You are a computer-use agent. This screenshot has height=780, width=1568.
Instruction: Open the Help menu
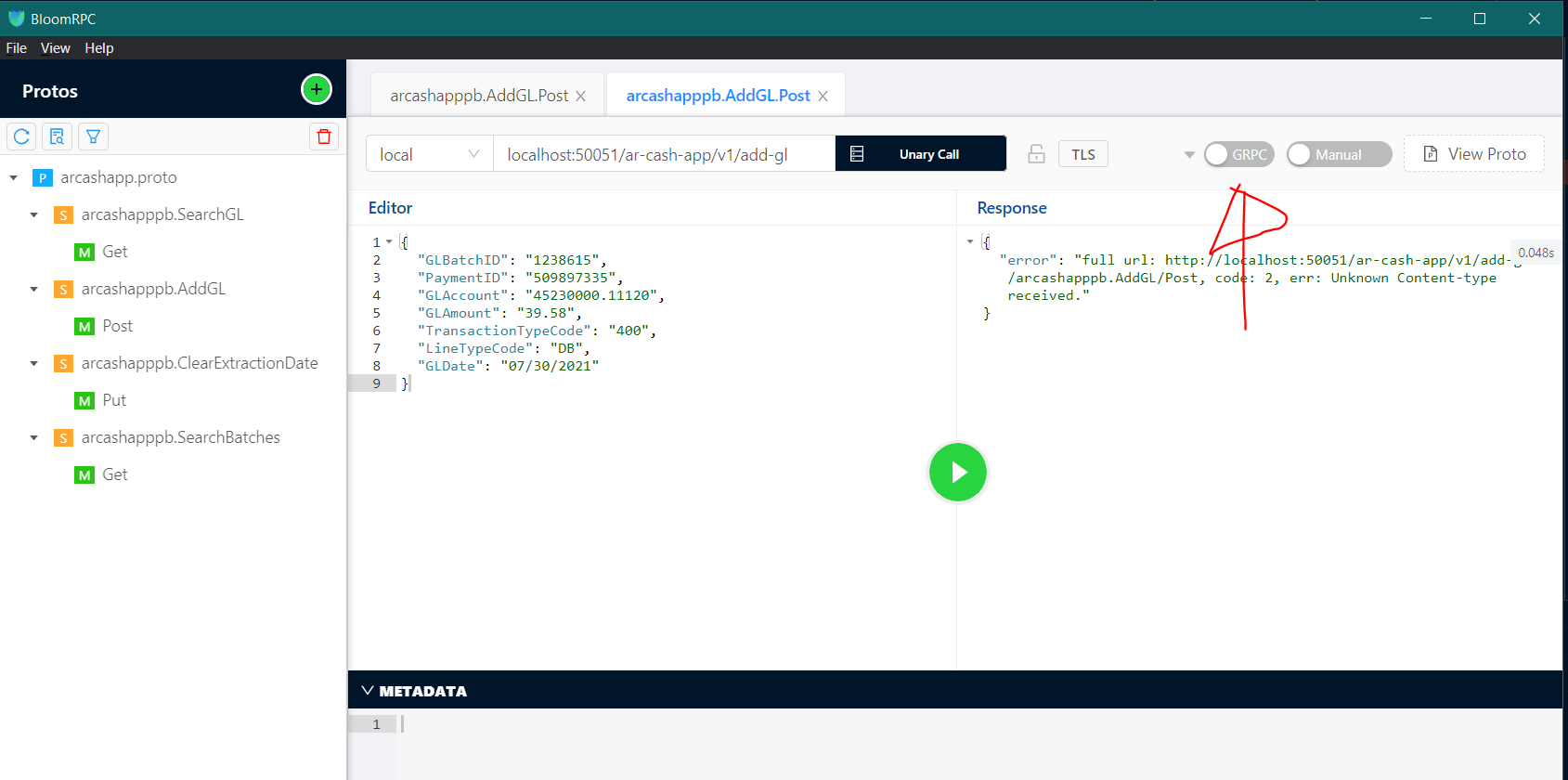click(x=99, y=48)
